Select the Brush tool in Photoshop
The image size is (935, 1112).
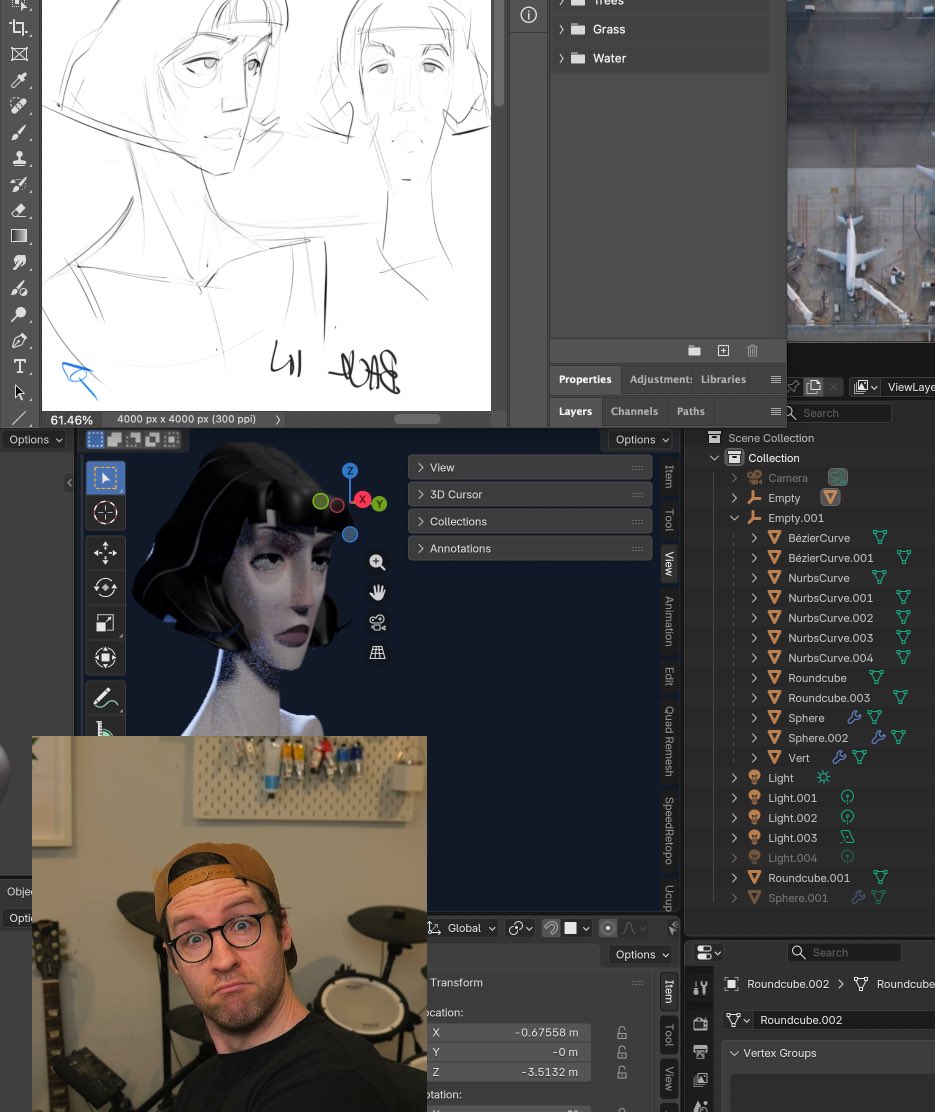(x=19, y=133)
